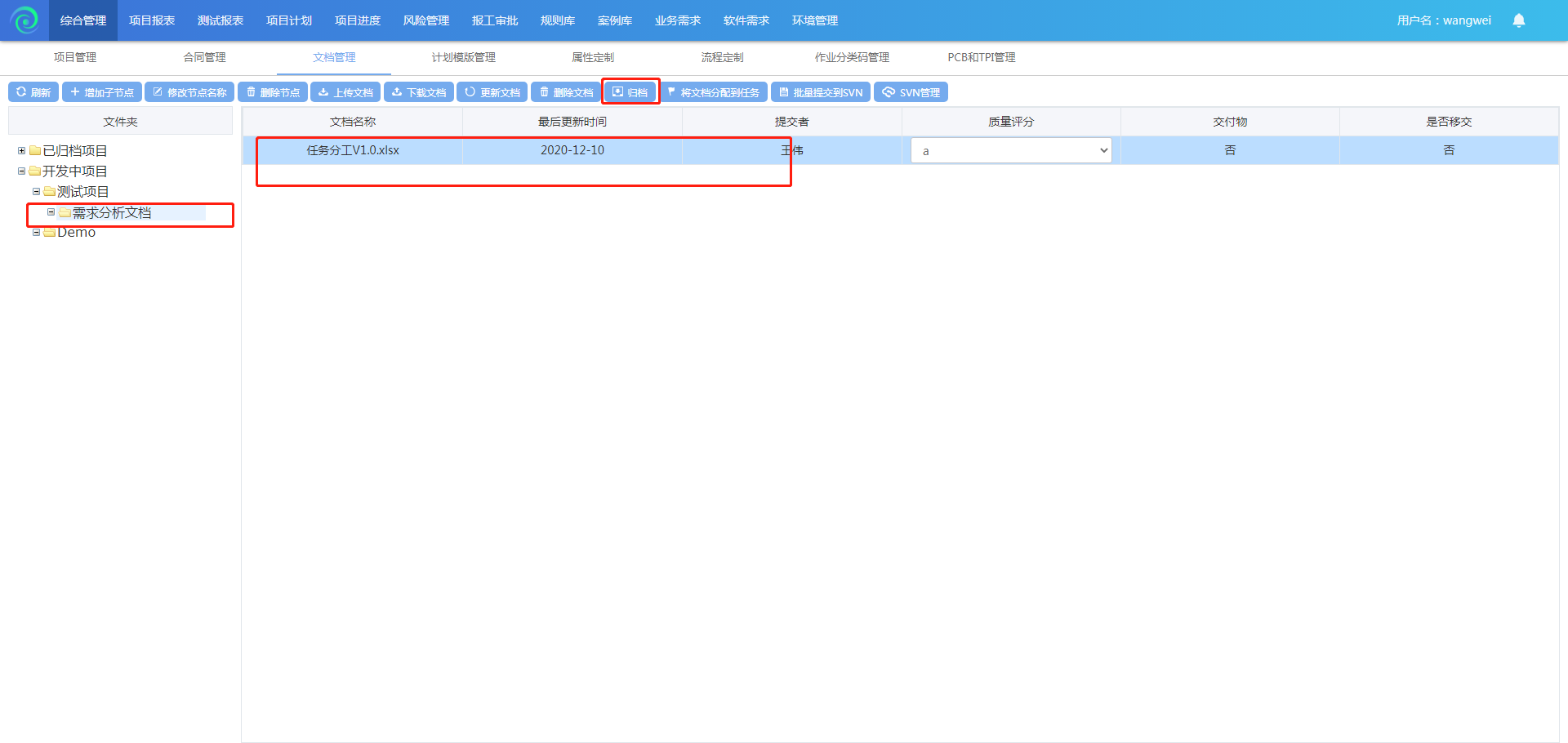The height and width of the screenshot is (743, 1568).
Task: Select the 任务分工V1.0.xlsx document row
Action: click(x=353, y=150)
